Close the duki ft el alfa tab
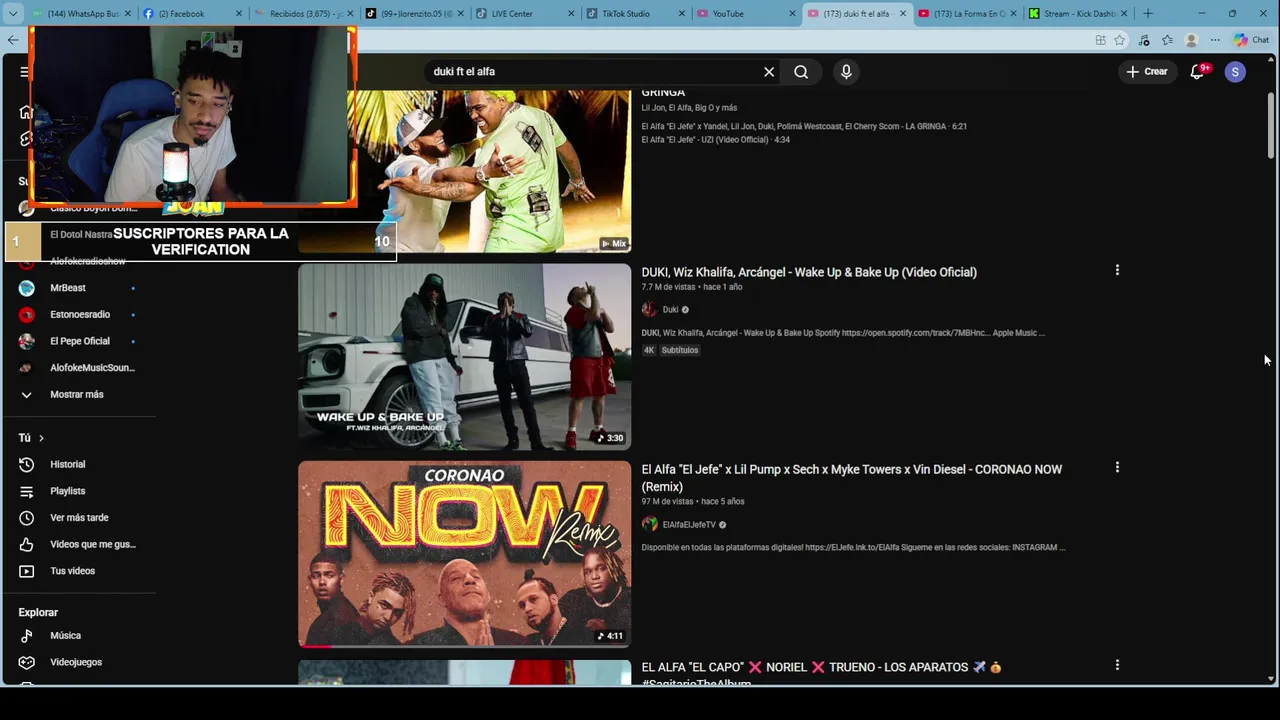 point(903,14)
